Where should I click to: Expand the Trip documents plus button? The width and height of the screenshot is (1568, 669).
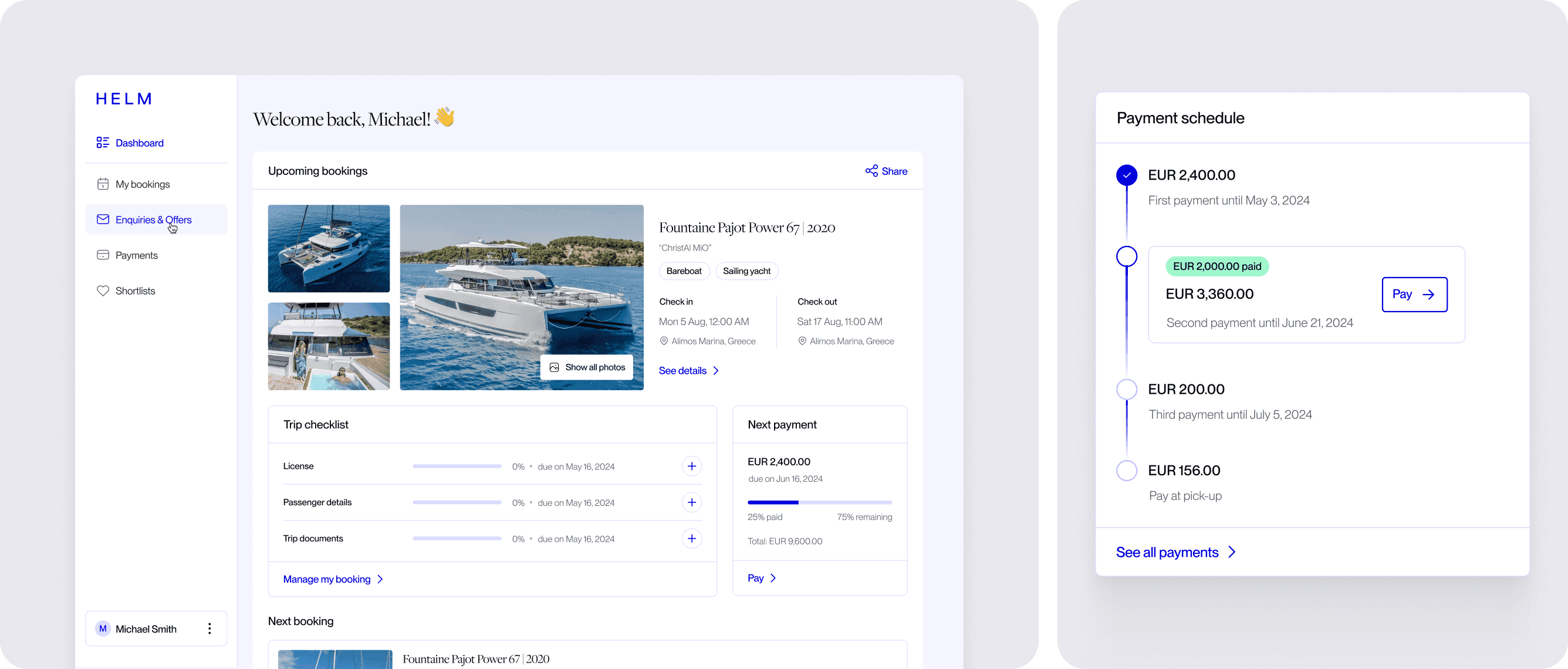click(691, 539)
